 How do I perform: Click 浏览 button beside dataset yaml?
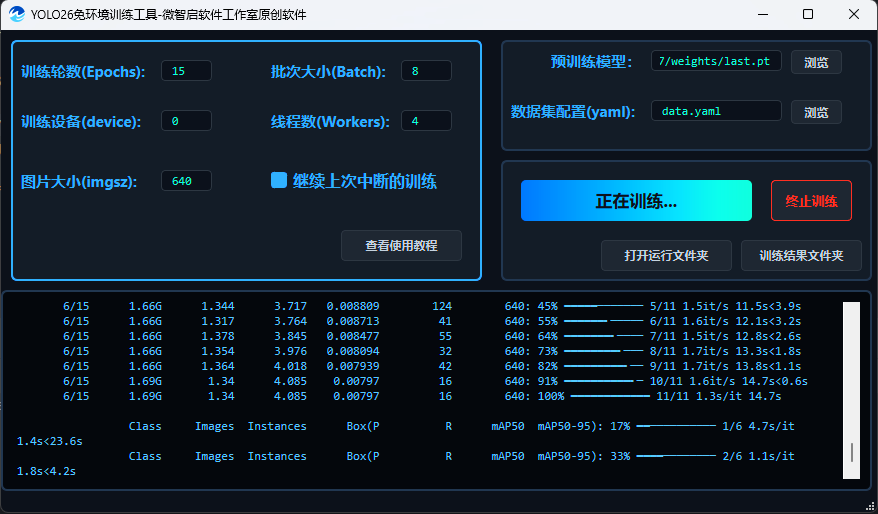tap(816, 112)
